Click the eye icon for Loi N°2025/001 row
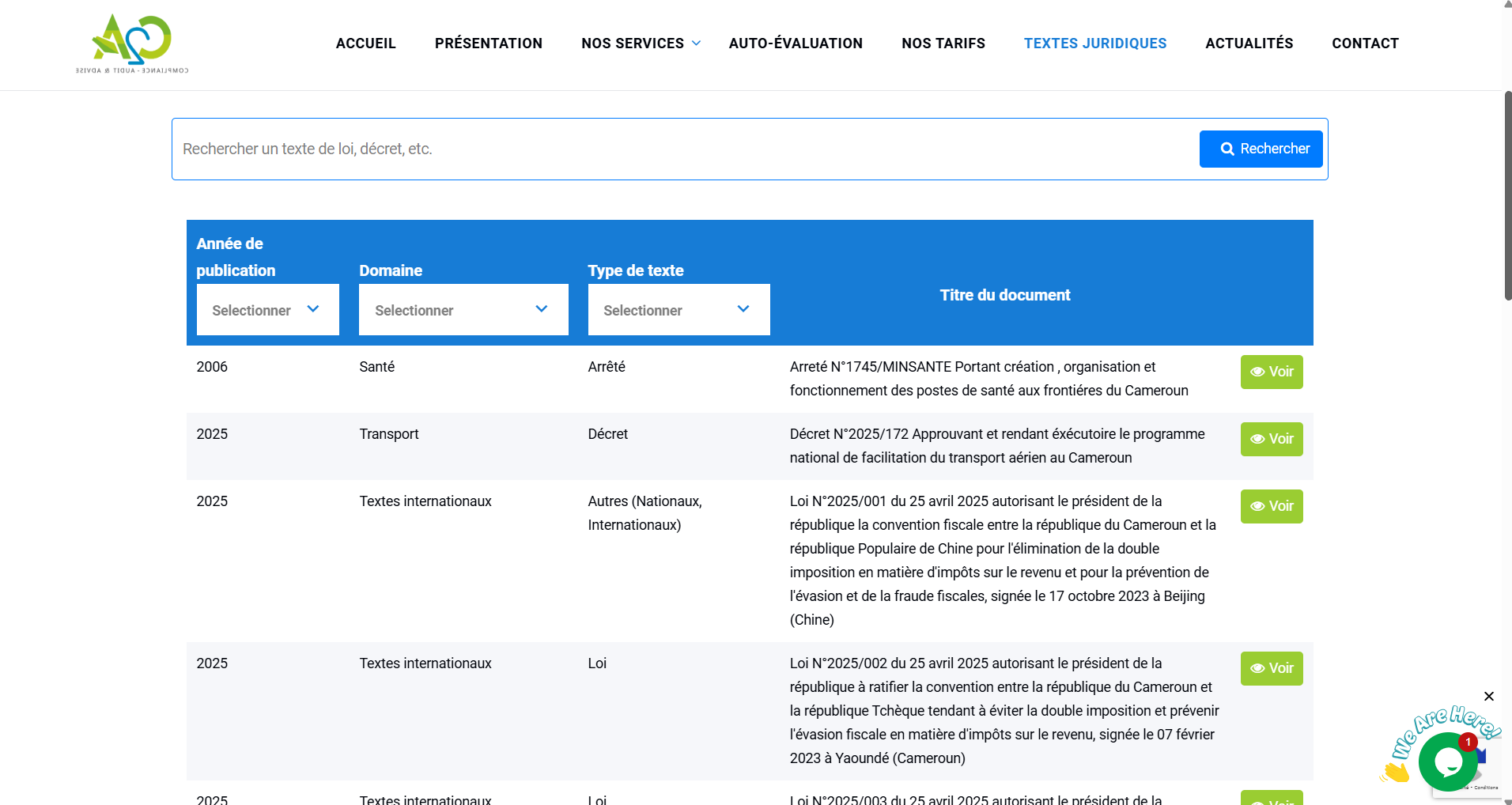Image resolution: width=1512 pixels, height=805 pixels. [1257, 506]
